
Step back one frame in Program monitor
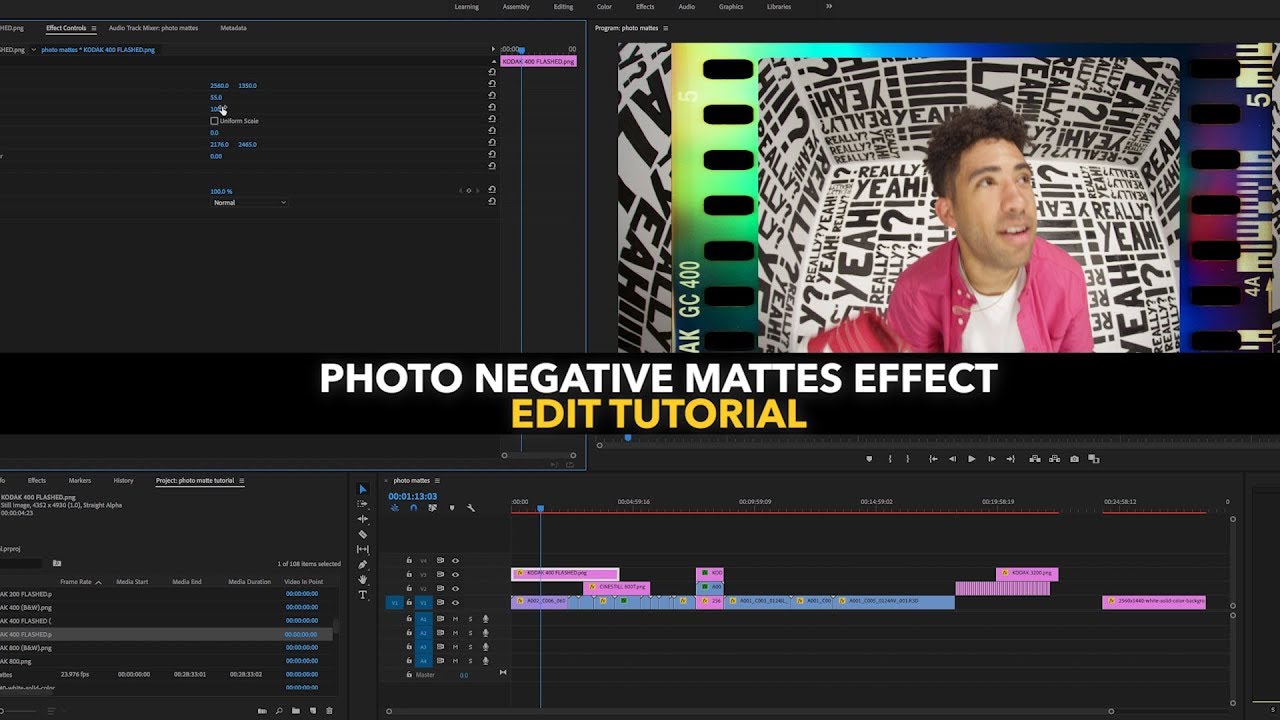click(952, 459)
